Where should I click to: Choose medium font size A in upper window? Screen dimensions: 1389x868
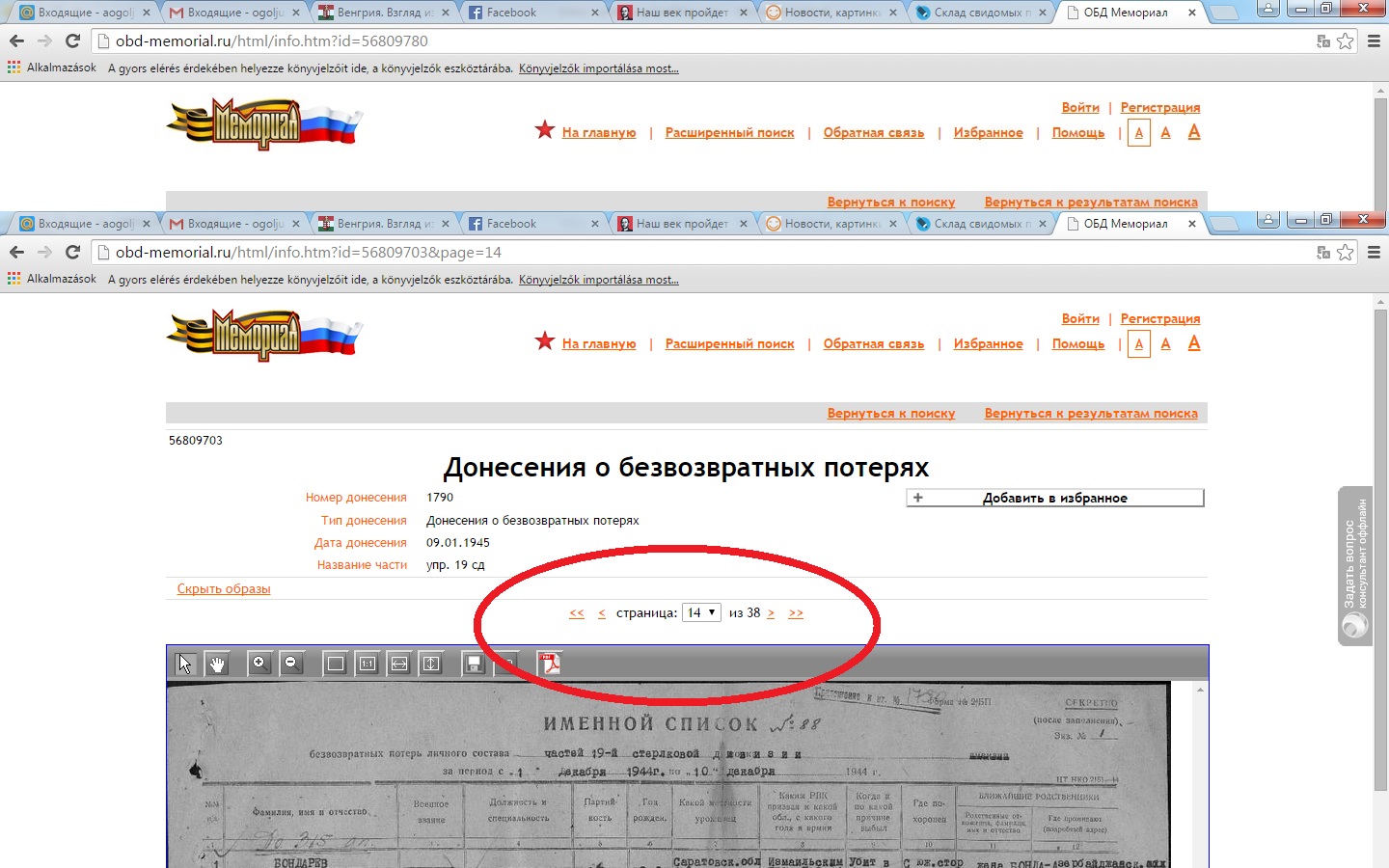tap(1165, 133)
